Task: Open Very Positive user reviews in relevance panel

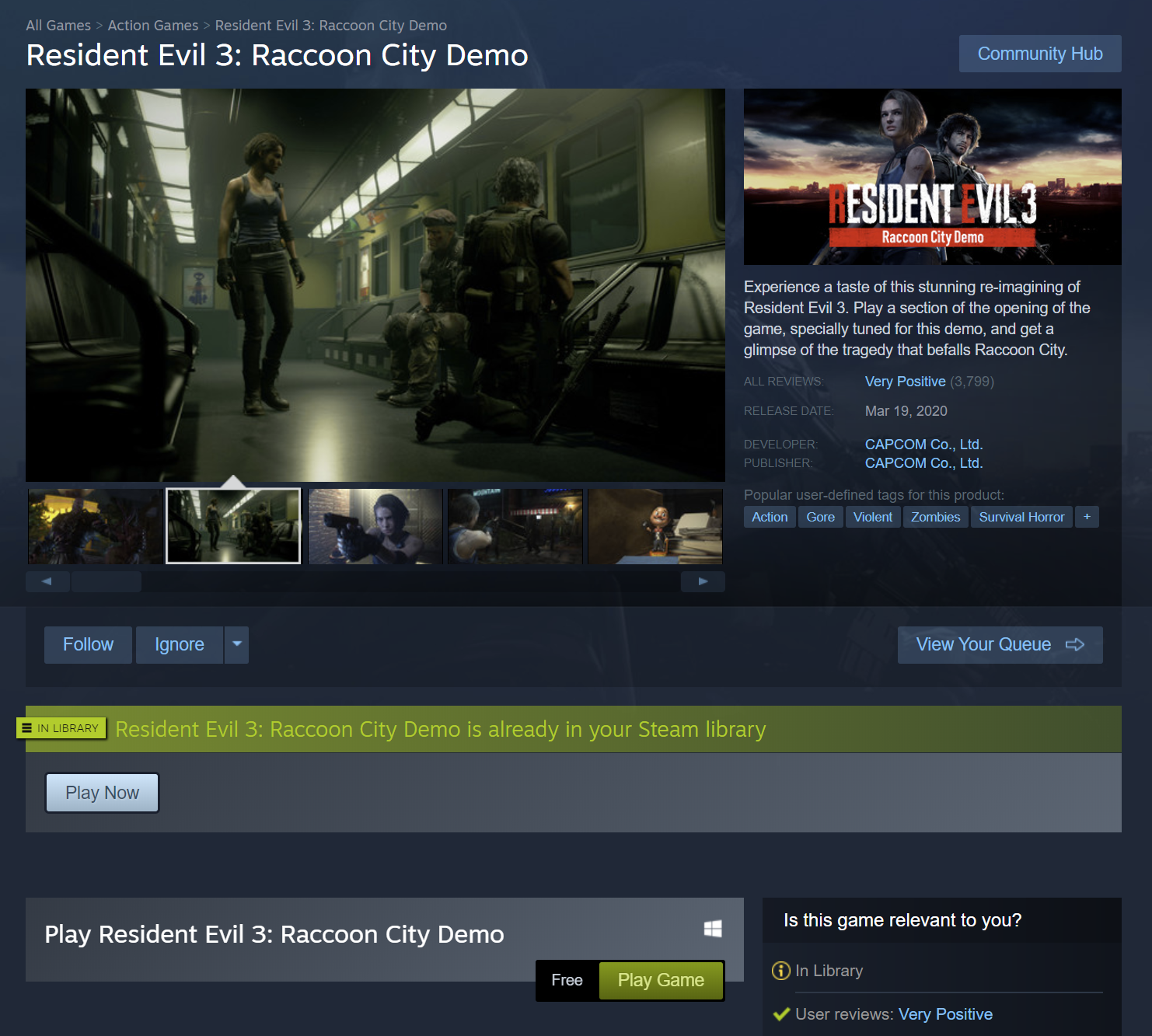Action: [945, 1014]
